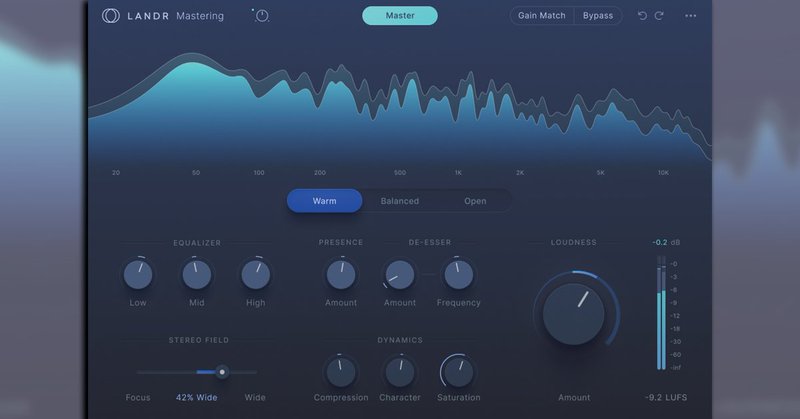Click the 10K frequency label
The width and height of the screenshot is (800, 419).
pos(663,172)
